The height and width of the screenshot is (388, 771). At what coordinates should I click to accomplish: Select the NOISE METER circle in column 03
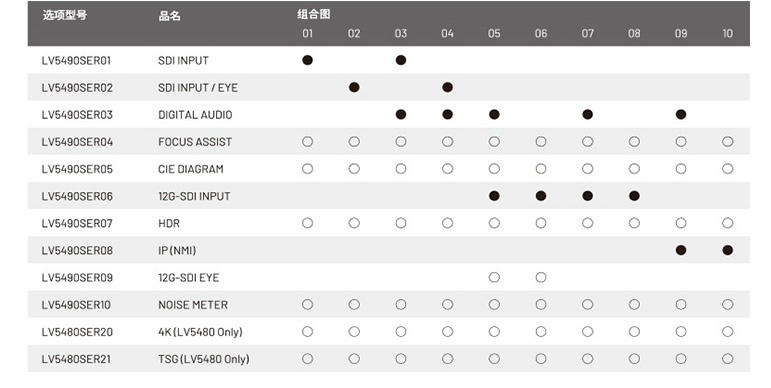[x=401, y=304]
